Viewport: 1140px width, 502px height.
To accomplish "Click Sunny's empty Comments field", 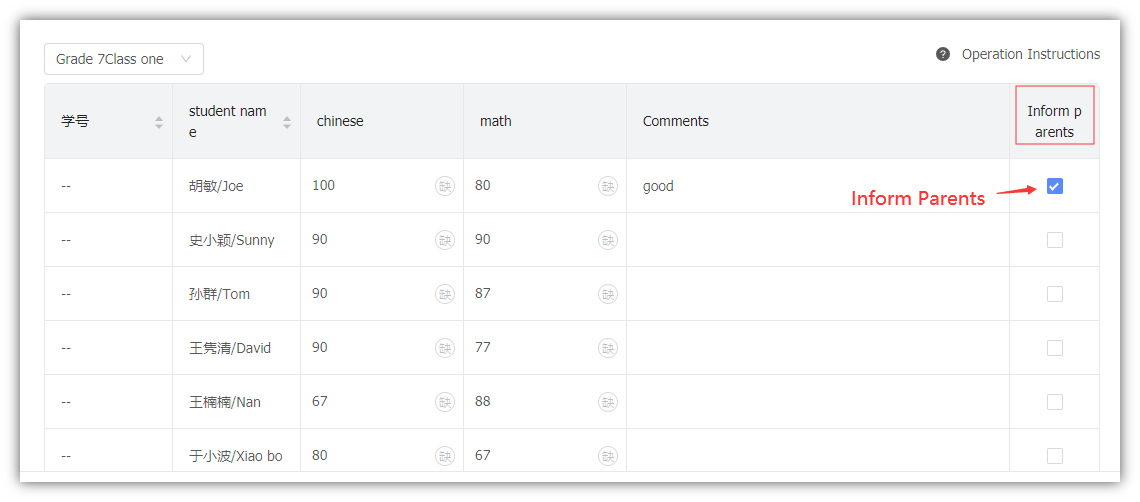I will (x=818, y=240).
